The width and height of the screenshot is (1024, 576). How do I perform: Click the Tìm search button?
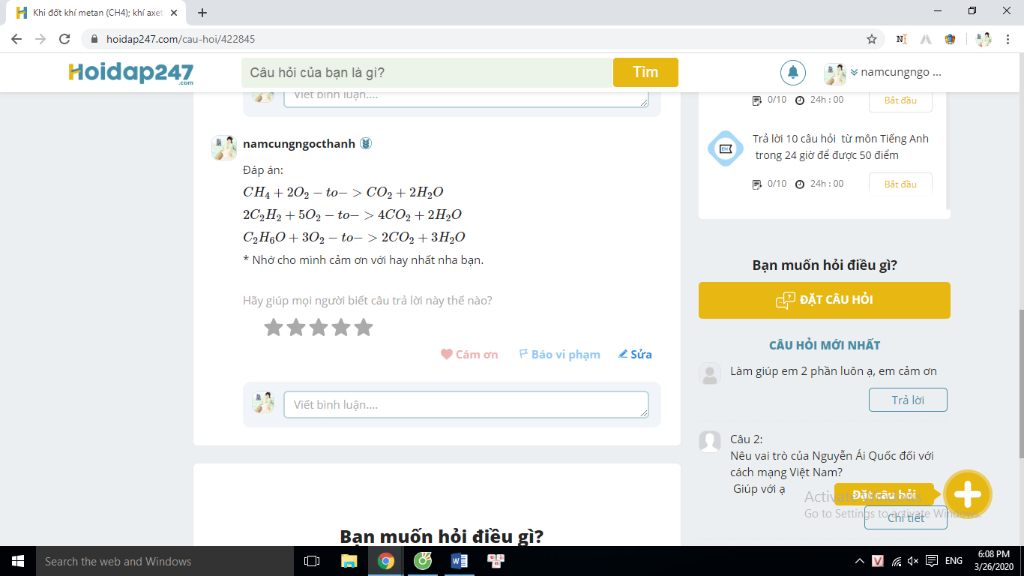tap(645, 72)
